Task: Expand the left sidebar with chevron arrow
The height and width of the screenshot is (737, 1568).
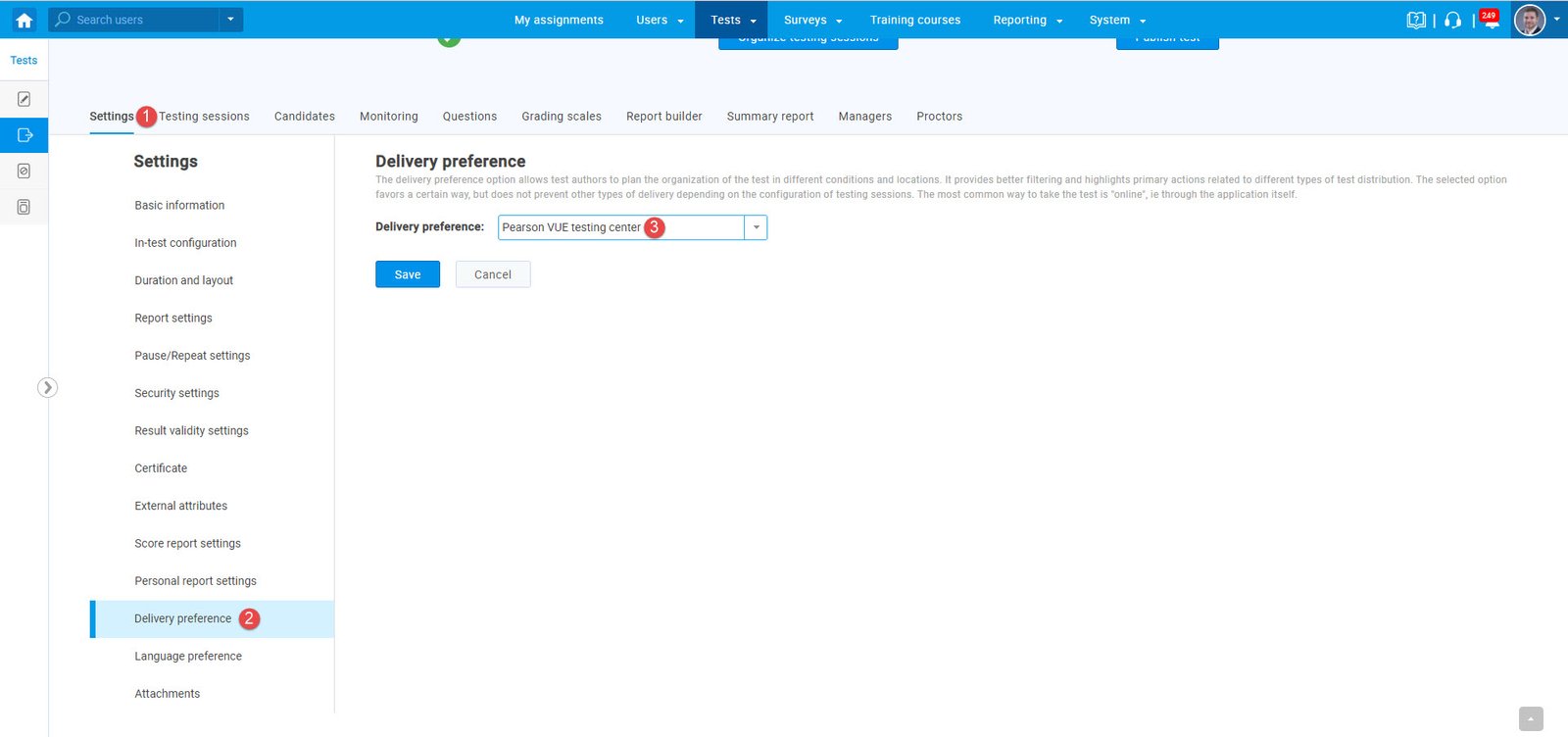Action: point(47,387)
